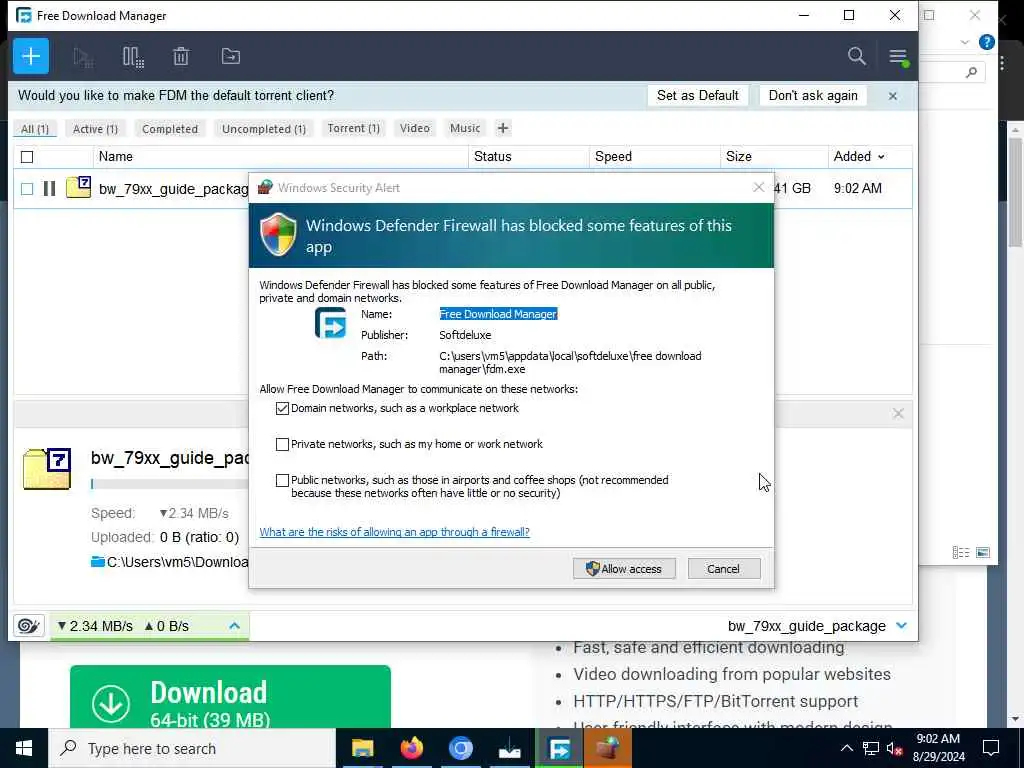Toggle snail mode icon in status bar
This screenshot has height=768, width=1024.
pyautogui.click(x=28, y=626)
